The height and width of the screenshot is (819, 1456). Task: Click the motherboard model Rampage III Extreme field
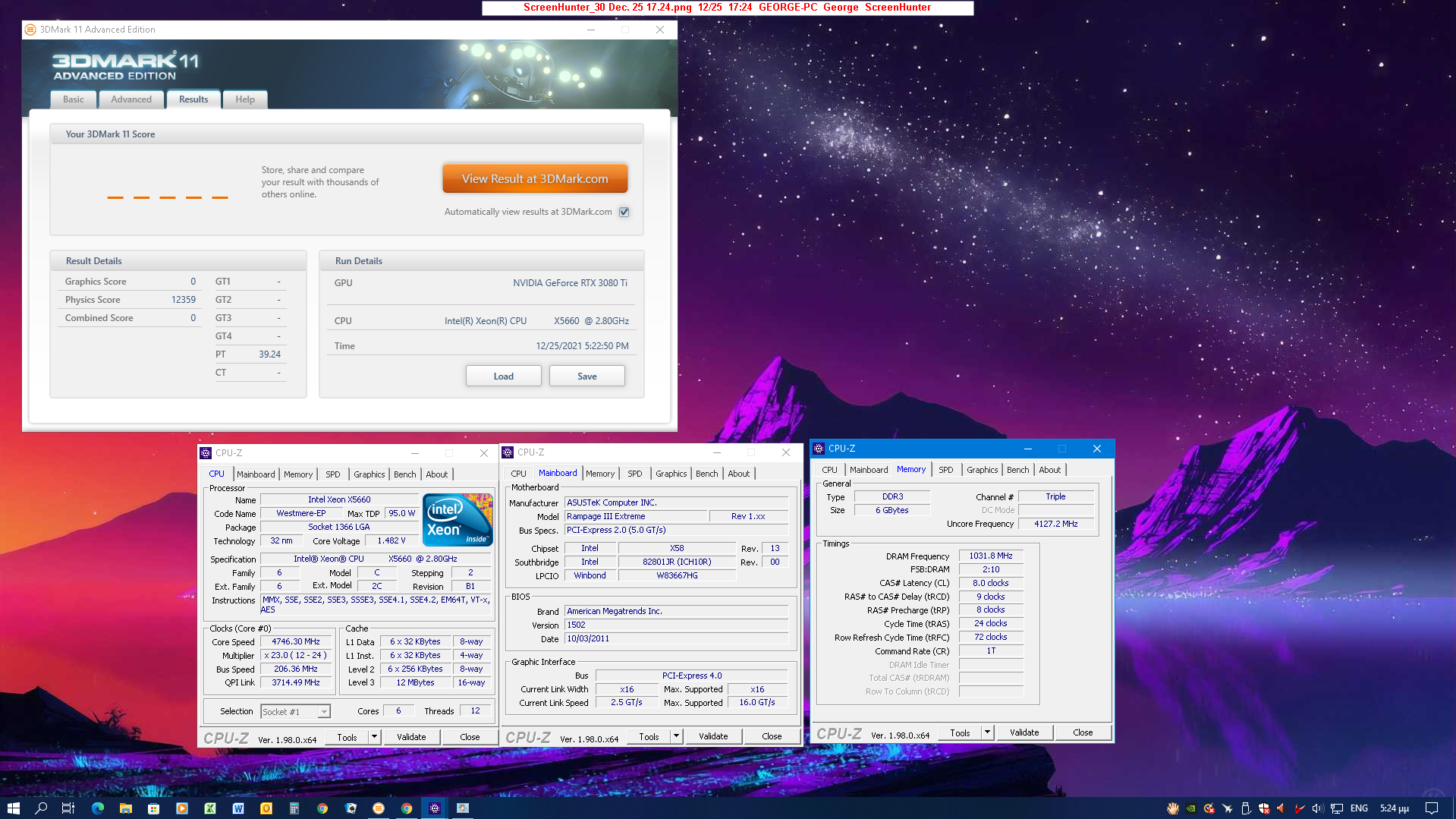(x=636, y=516)
